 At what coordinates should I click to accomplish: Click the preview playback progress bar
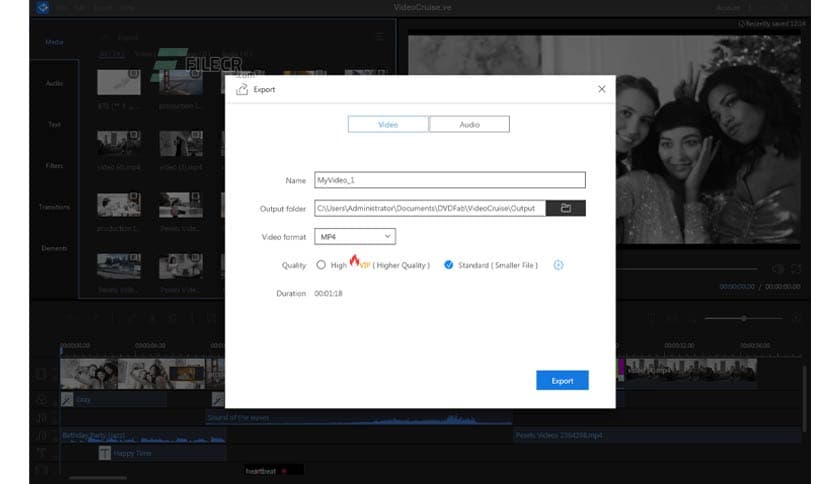[687, 269]
